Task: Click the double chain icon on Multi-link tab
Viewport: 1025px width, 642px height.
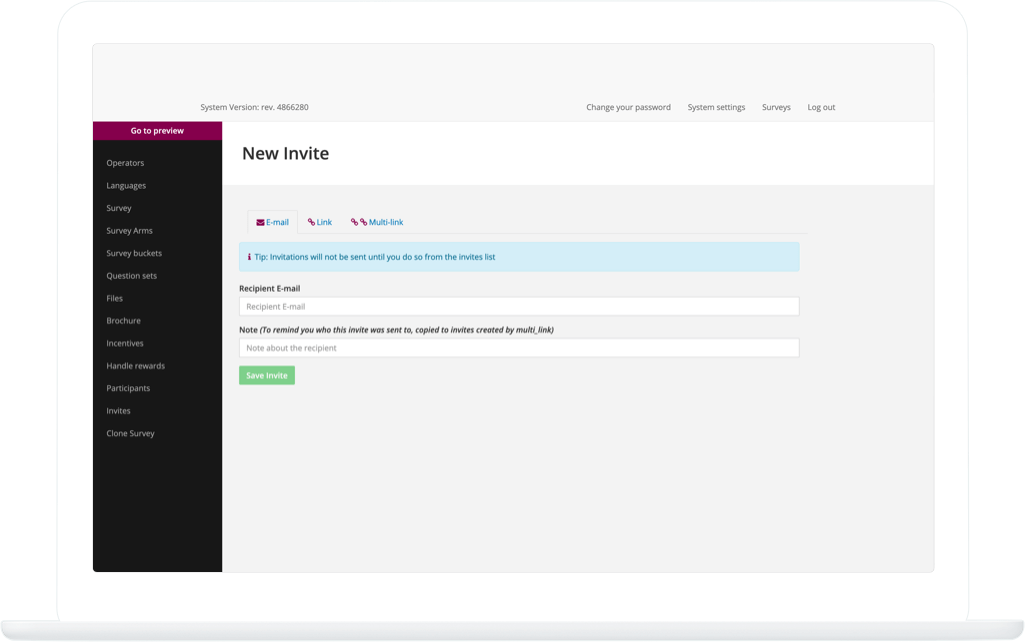Action: 359,222
